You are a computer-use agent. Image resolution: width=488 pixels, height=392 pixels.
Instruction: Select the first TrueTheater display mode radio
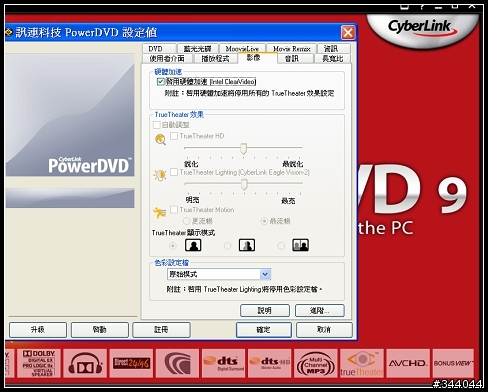173,246
